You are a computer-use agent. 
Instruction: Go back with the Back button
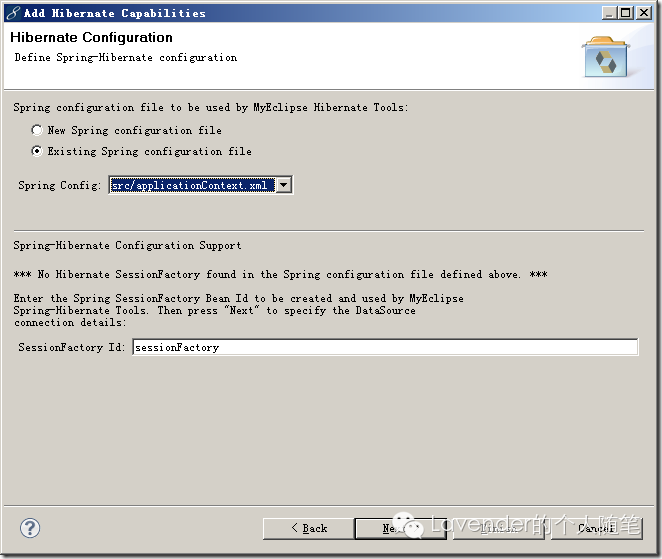click(309, 529)
